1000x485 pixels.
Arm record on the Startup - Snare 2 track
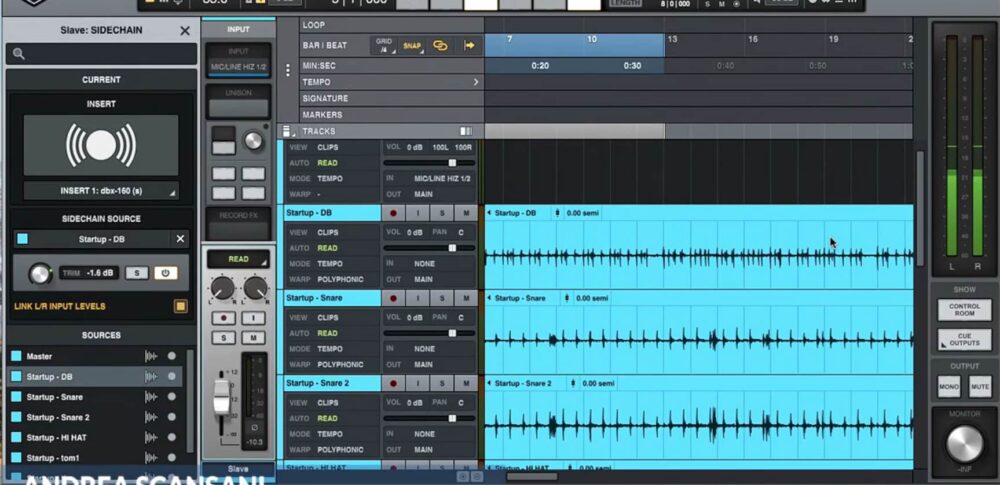pos(393,384)
